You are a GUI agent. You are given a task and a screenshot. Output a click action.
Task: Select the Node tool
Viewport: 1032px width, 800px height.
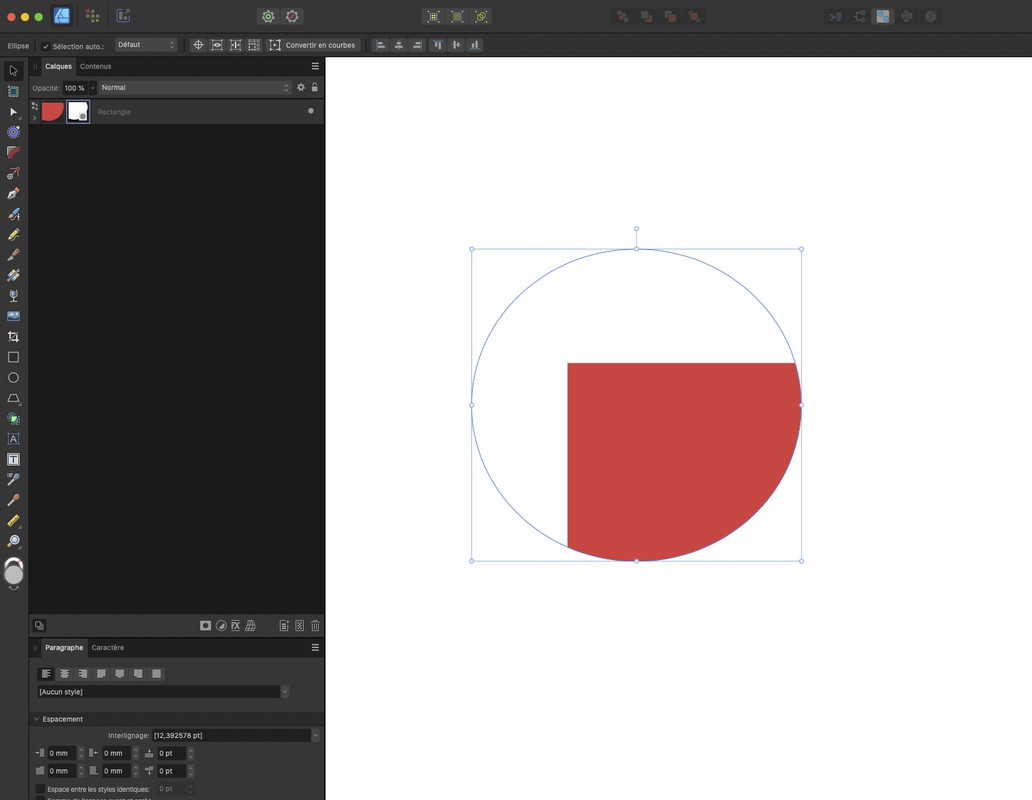click(13, 112)
